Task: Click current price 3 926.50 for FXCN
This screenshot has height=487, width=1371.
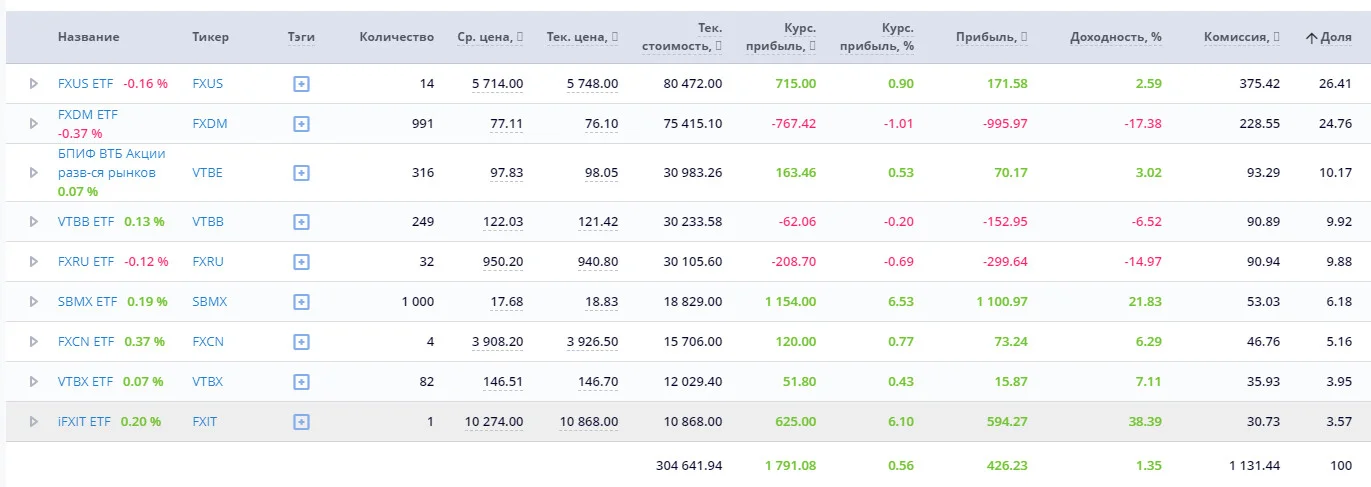Action: coord(592,342)
